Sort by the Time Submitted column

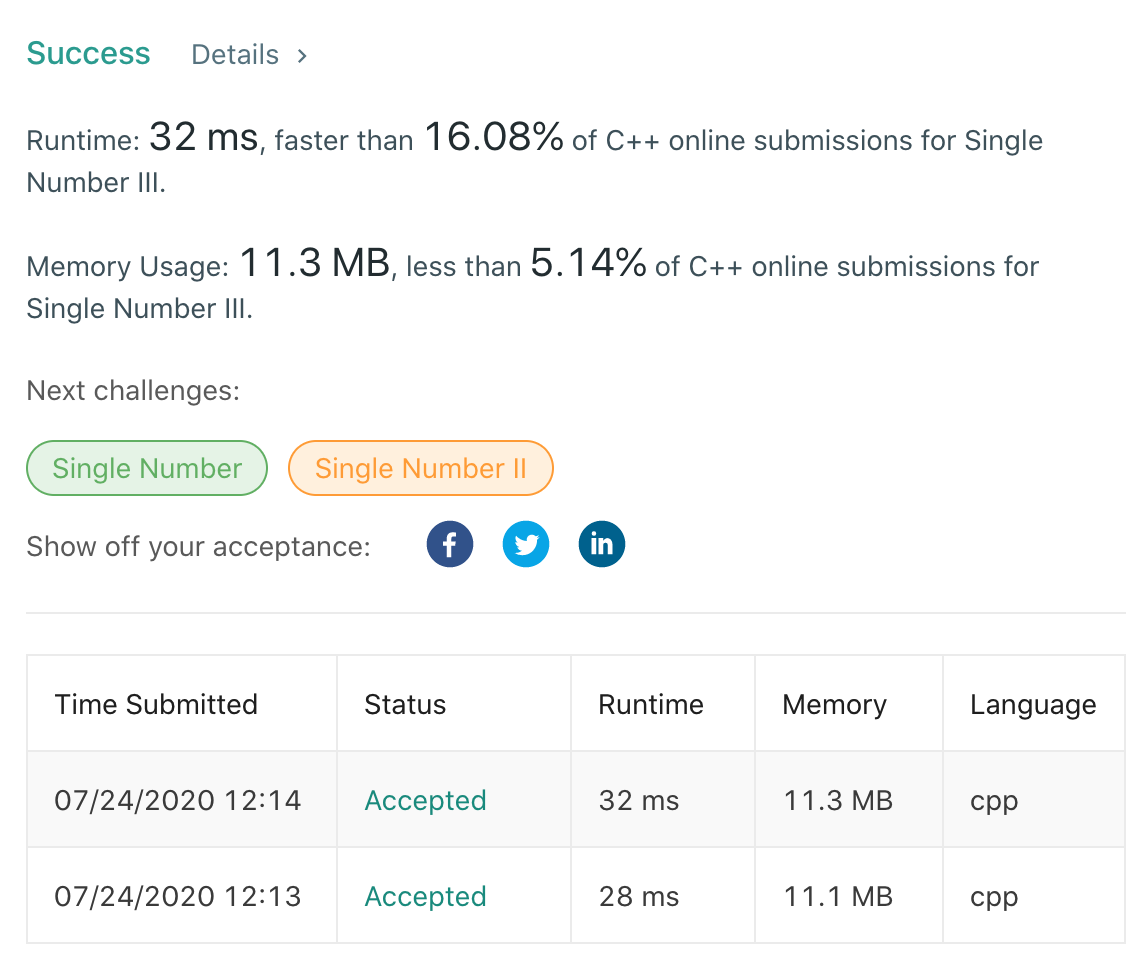click(155, 704)
